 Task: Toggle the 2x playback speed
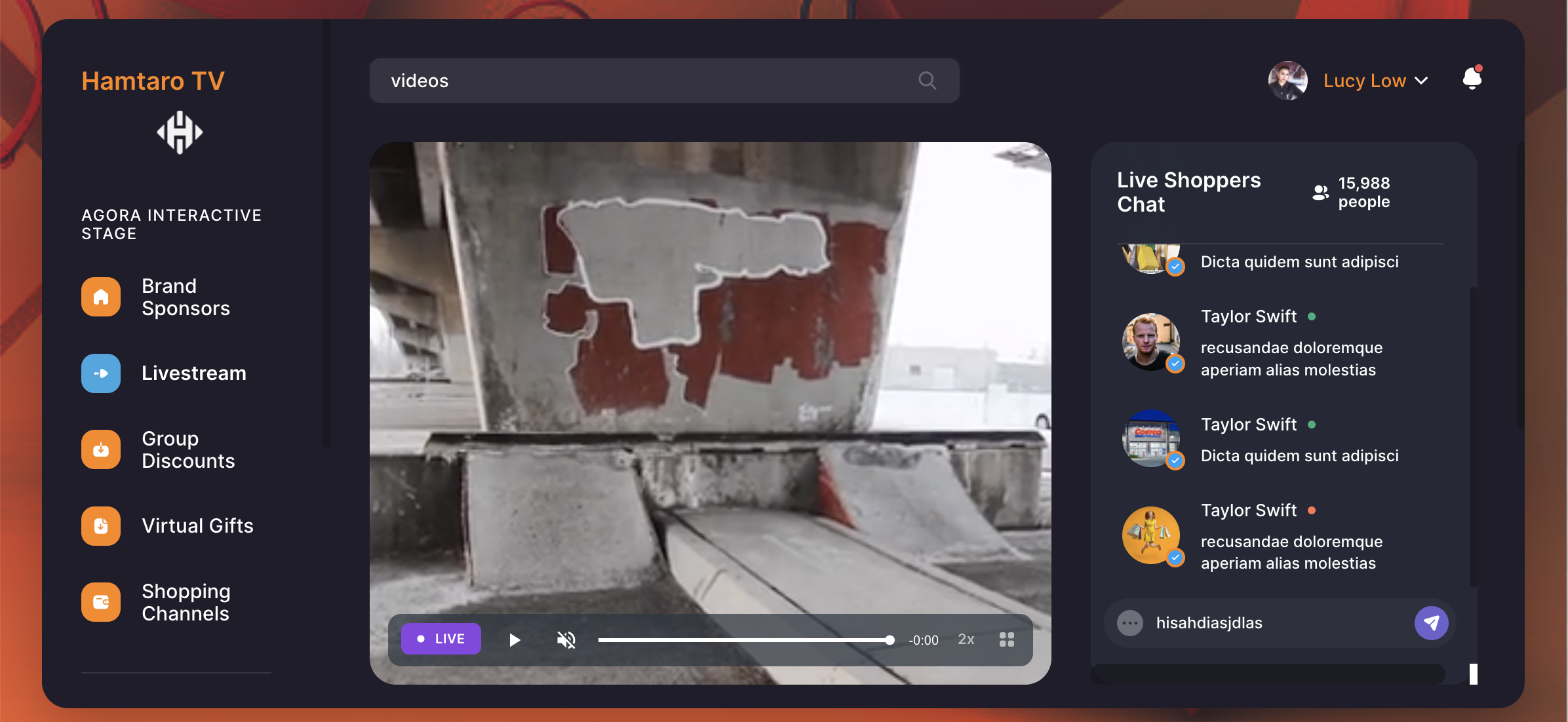(966, 639)
